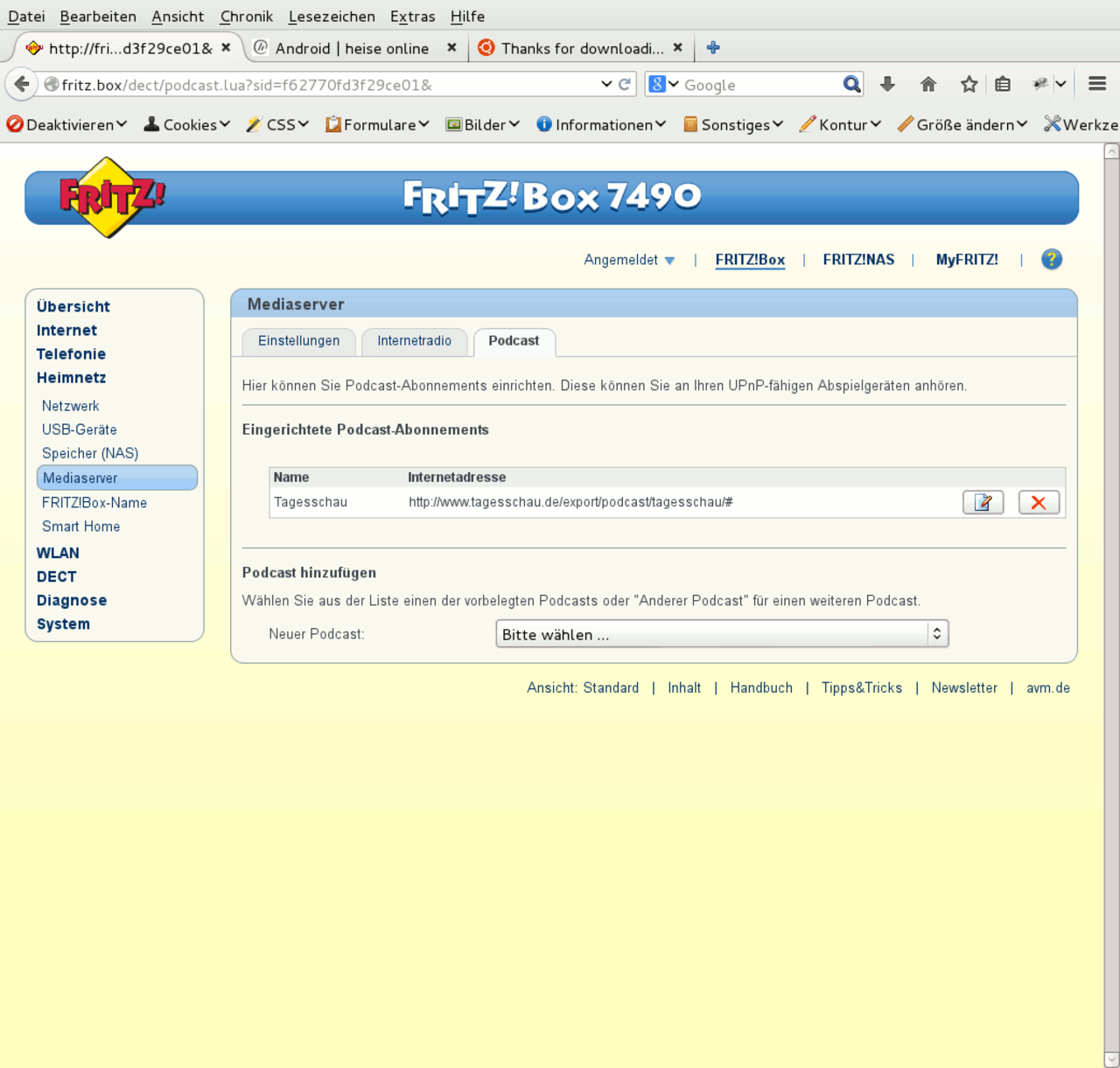The width and height of the screenshot is (1120, 1068).
Task: Switch to Android | heise online tab
Action: (x=354, y=48)
